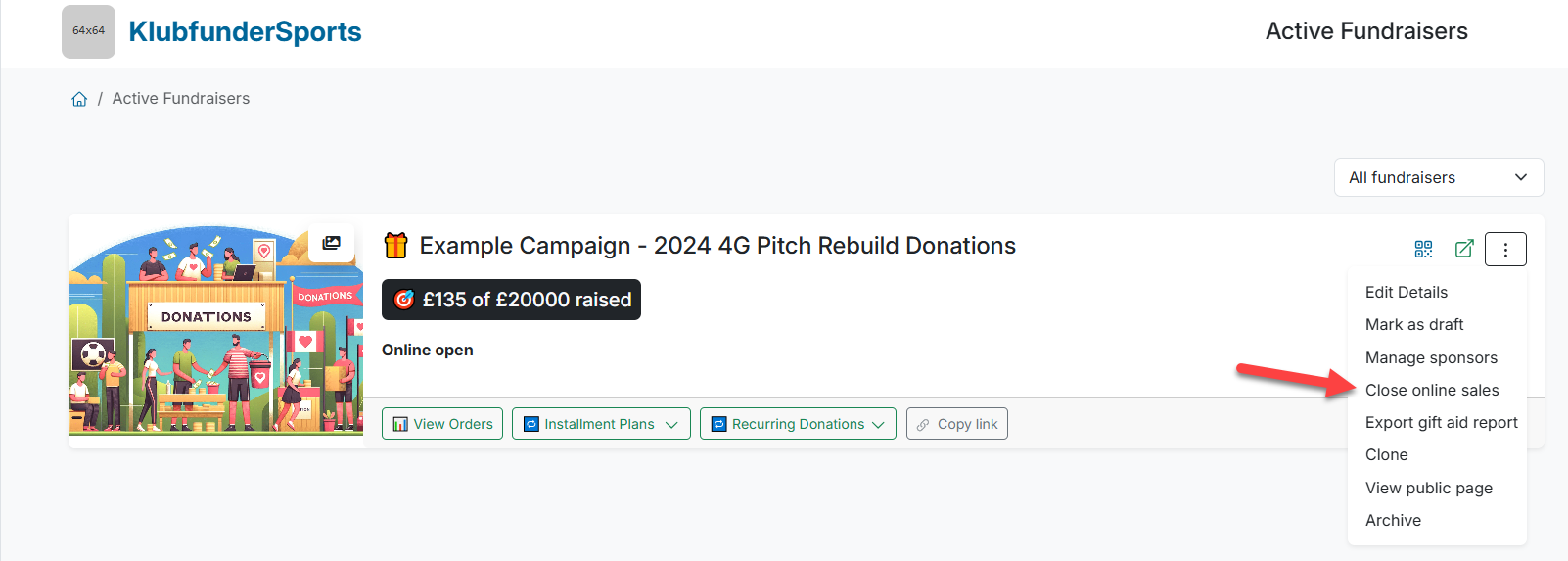
Task: Select Close online sales from menu
Action: pos(1432,390)
